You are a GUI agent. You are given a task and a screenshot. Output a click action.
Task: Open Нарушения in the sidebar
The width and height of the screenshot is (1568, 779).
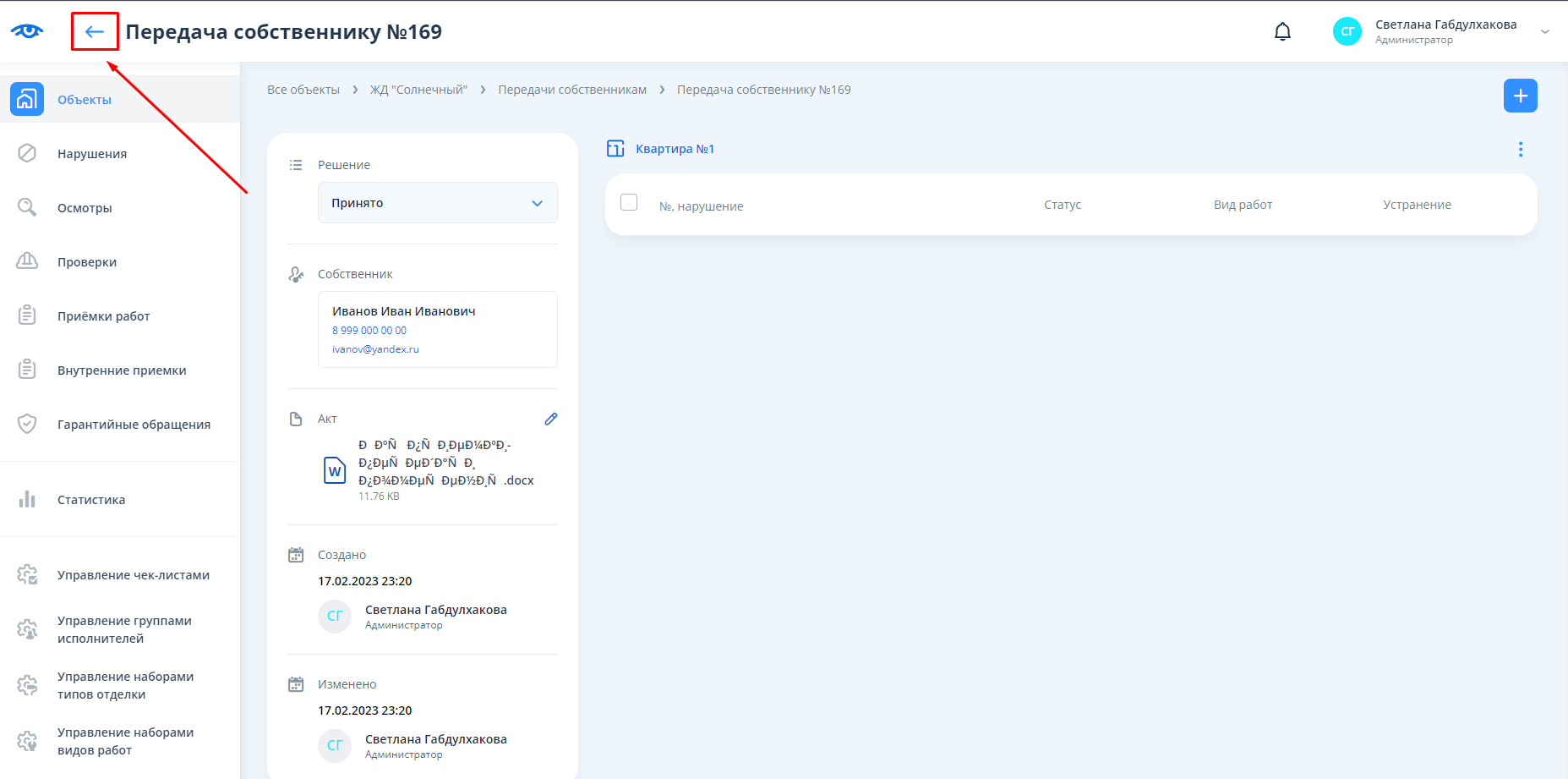pos(92,154)
